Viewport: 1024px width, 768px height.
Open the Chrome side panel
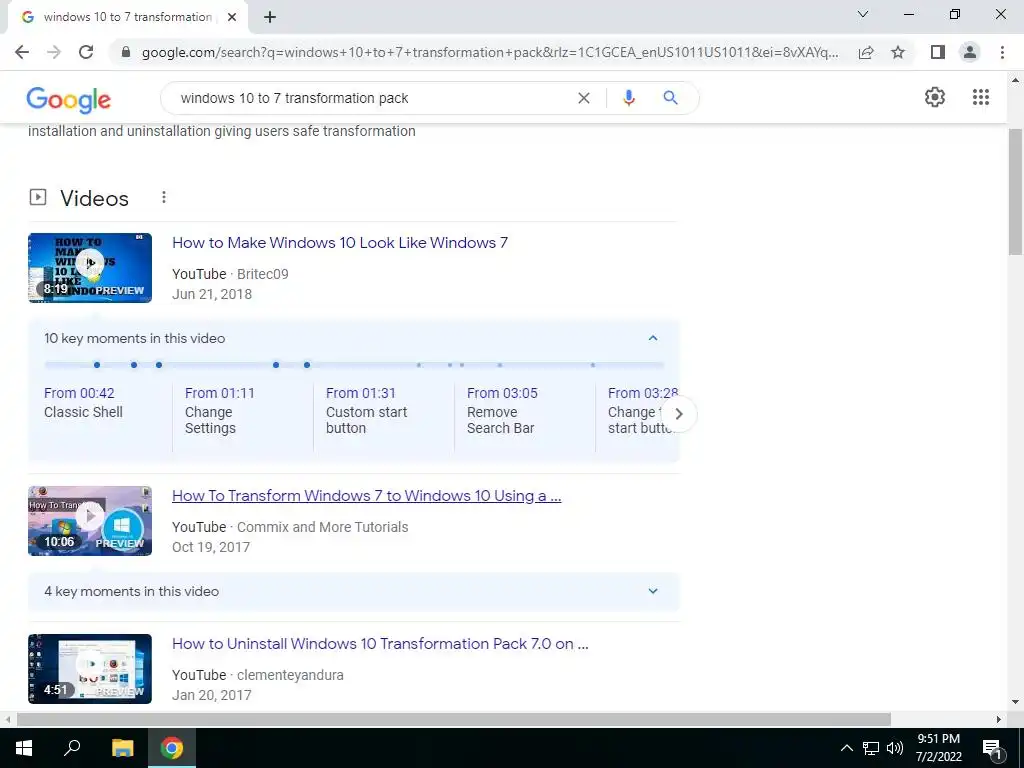(937, 52)
